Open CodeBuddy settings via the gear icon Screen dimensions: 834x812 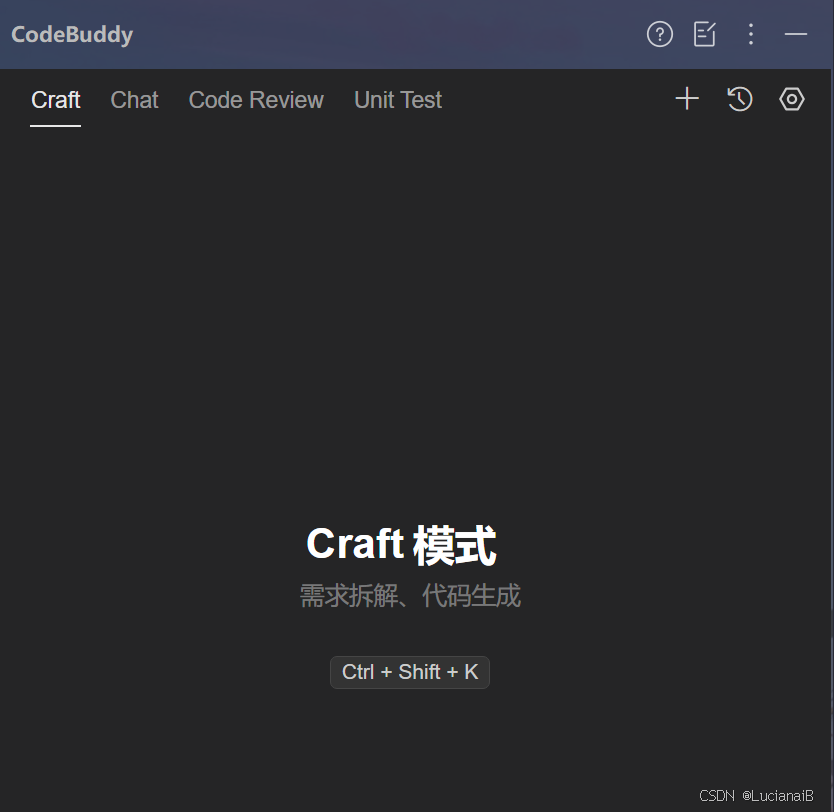click(x=791, y=99)
